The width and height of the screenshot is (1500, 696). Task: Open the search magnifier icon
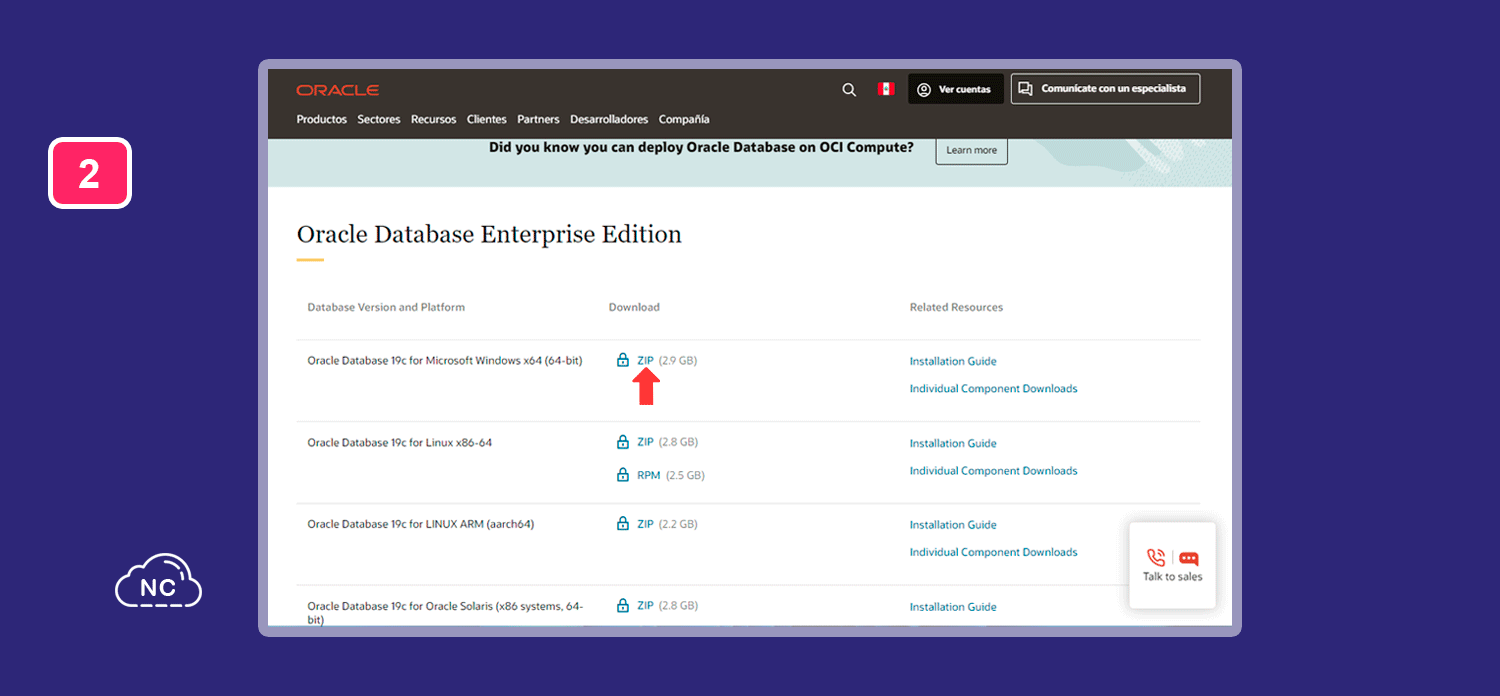click(x=849, y=90)
